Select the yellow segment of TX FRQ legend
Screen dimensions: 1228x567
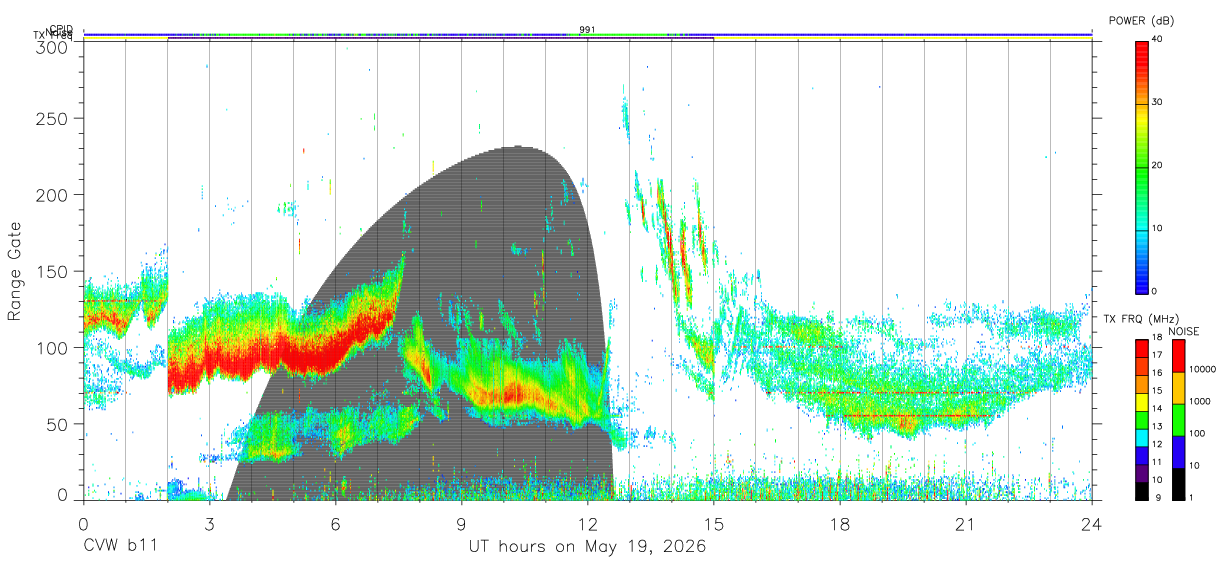pos(1142,400)
